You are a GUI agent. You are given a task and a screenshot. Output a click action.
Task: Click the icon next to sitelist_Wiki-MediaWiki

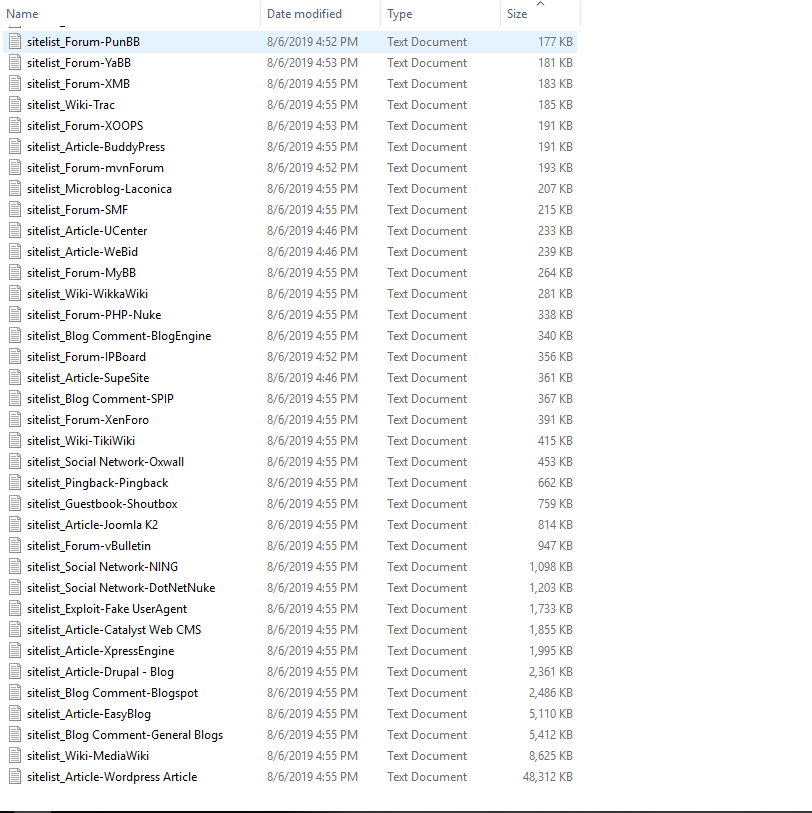pyautogui.click(x=14, y=755)
